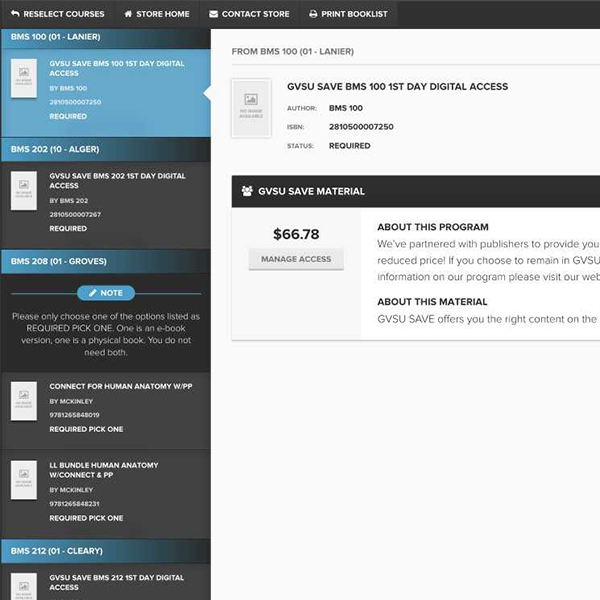The image size is (600, 600).
Task: Click the $66.78 price
Action: point(296,234)
